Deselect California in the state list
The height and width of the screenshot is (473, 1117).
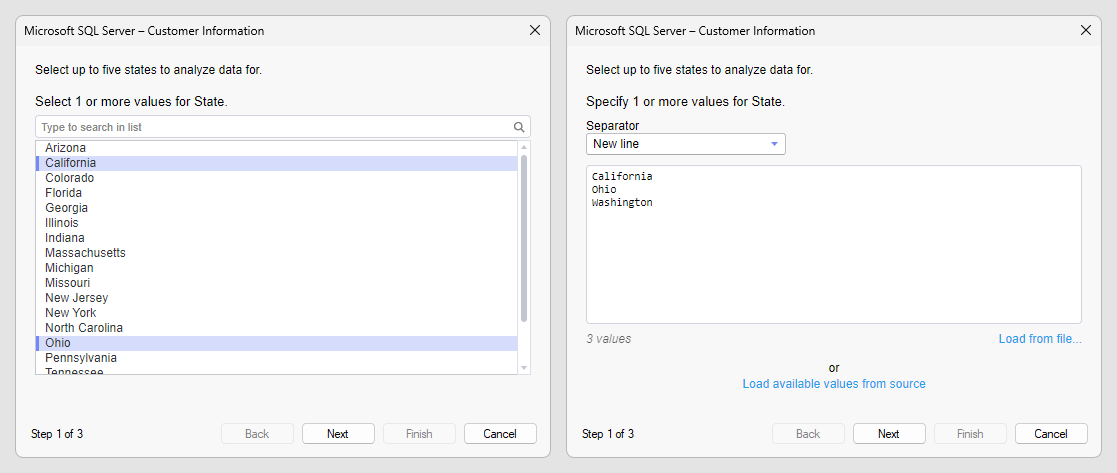coord(276,163)
